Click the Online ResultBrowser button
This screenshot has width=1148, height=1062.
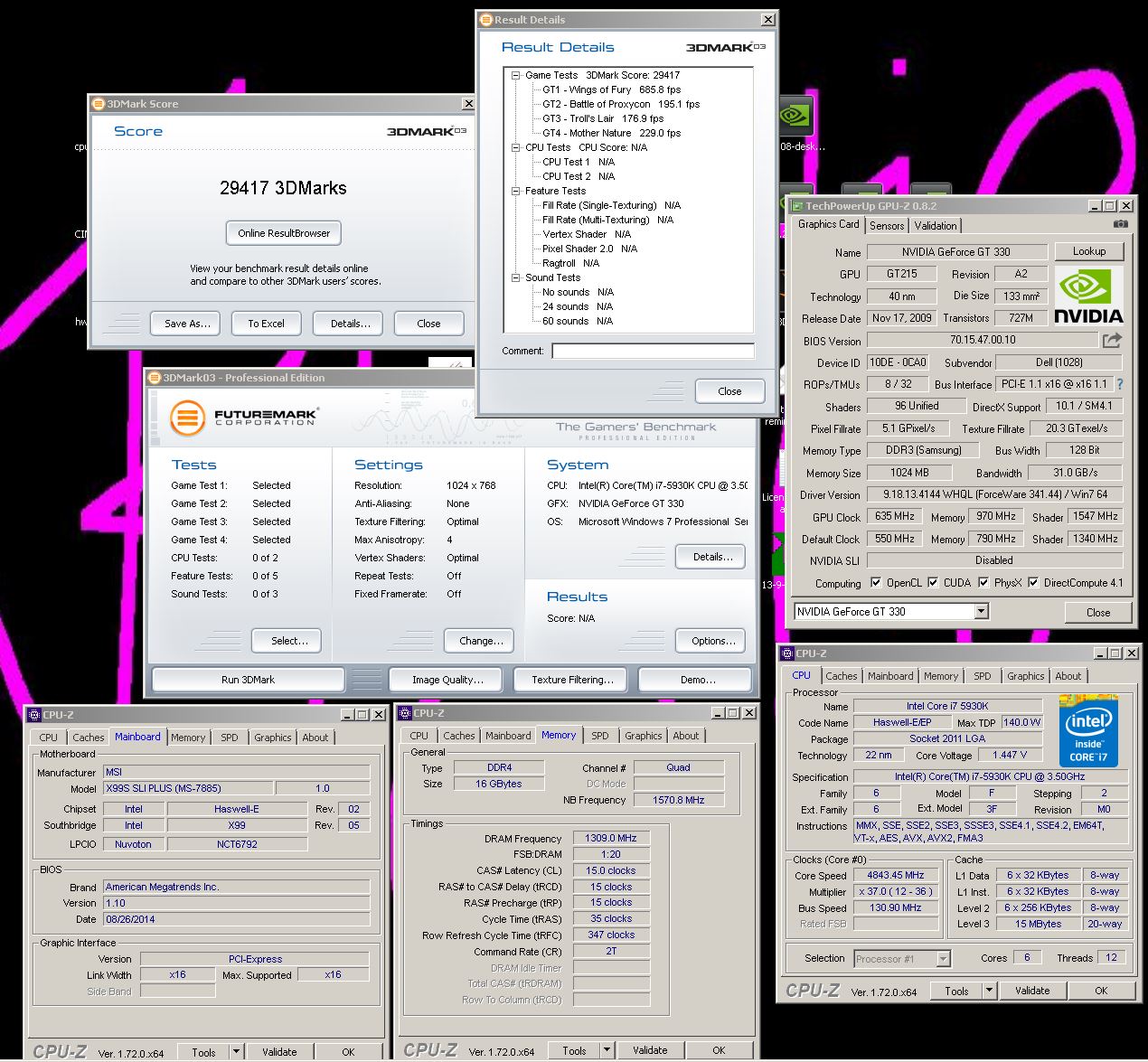pos(284,233)
